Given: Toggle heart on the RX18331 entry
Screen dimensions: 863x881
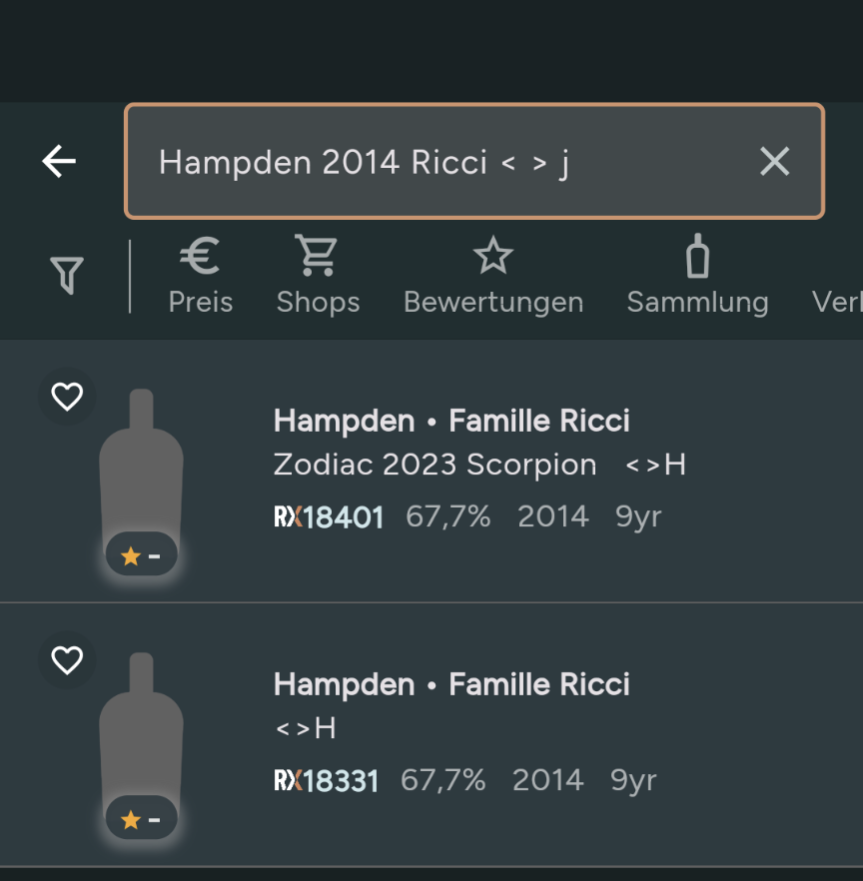Looking at the screenshot, I should pyautogui.click(x=67, y=660).
